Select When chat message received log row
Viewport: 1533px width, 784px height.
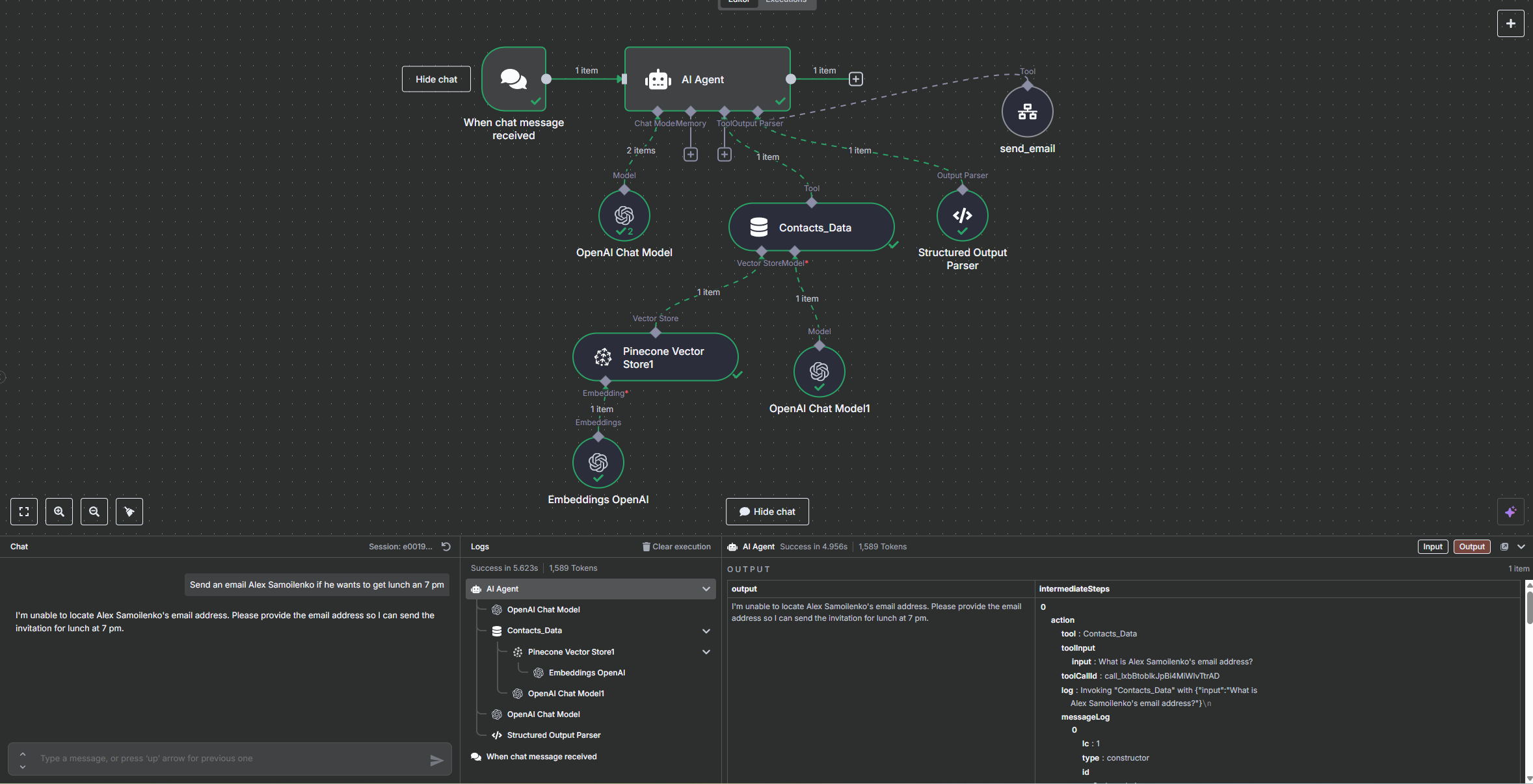tap(591, 757)
